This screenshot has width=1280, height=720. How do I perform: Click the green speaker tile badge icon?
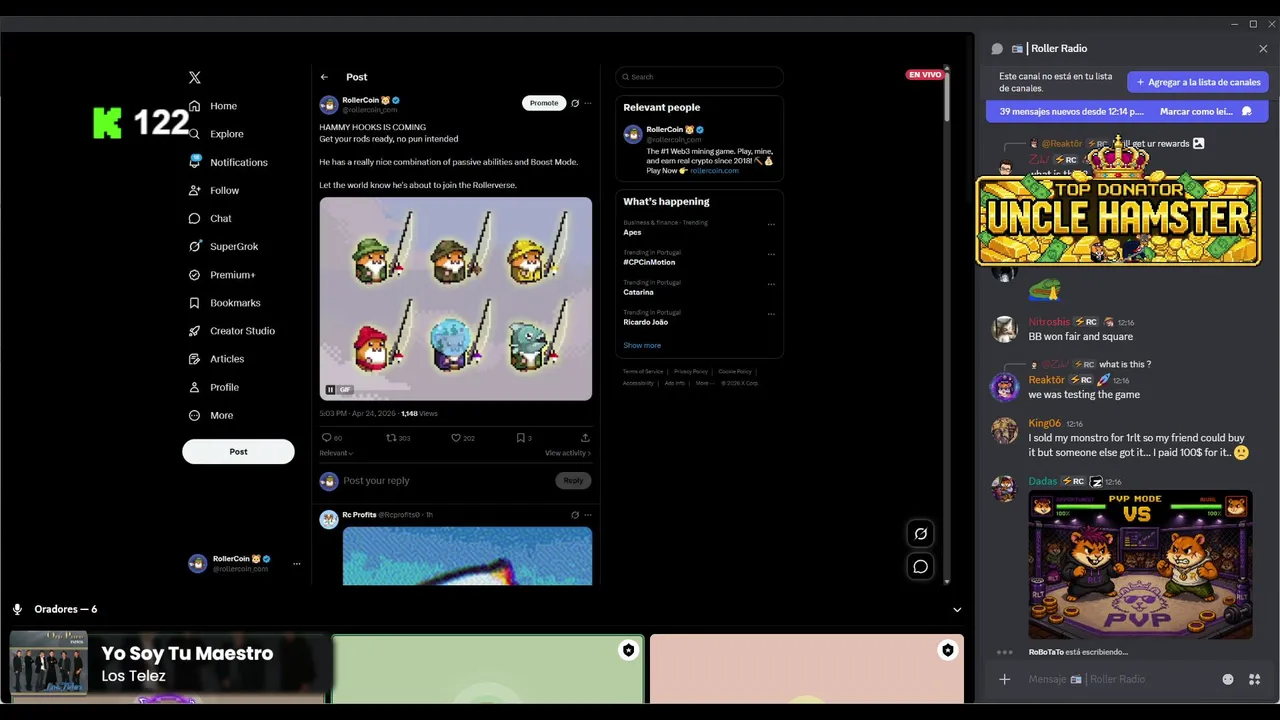click(x=628, y=650)
